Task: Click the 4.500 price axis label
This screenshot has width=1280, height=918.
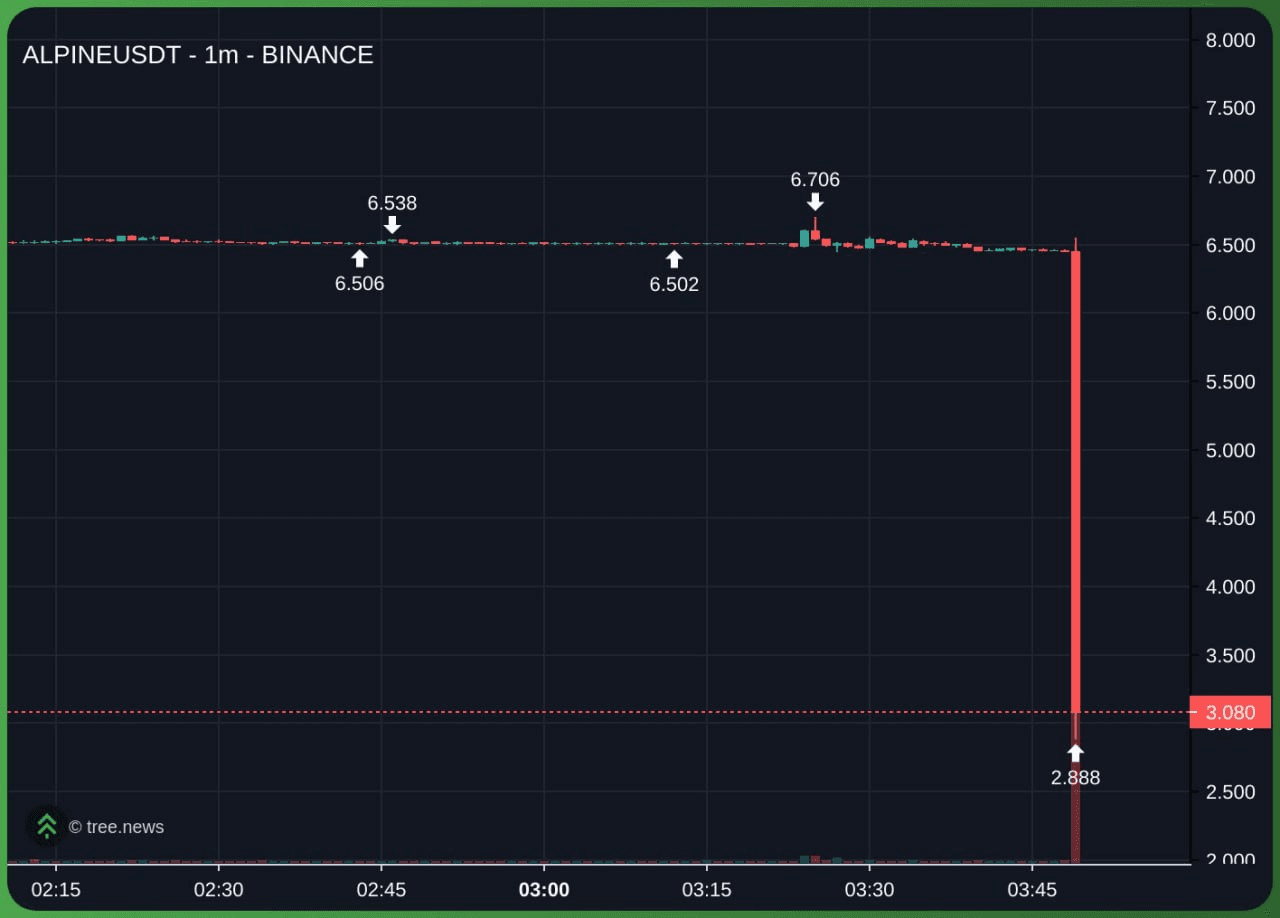Action: coord(1230,518)
